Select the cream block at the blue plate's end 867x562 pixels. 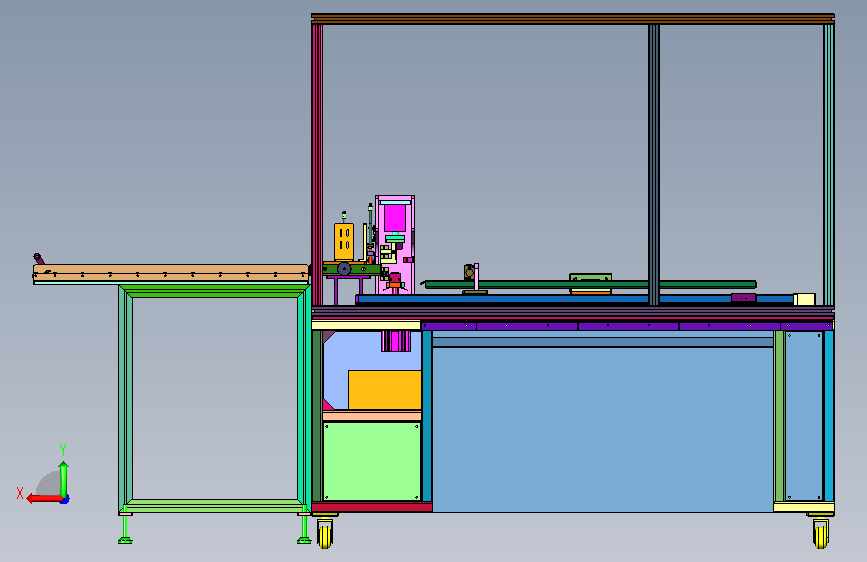pyautogui.click(x=805, y=299)
